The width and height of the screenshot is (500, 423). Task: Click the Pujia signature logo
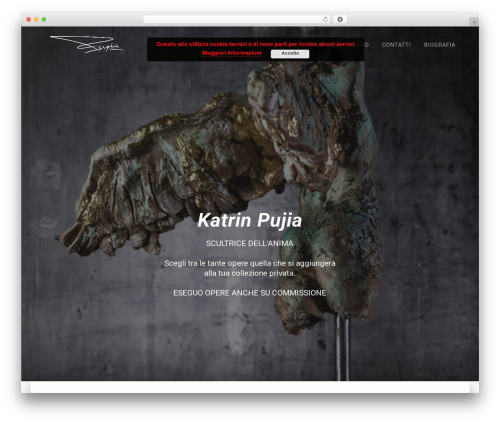click(x=87, y=44)
